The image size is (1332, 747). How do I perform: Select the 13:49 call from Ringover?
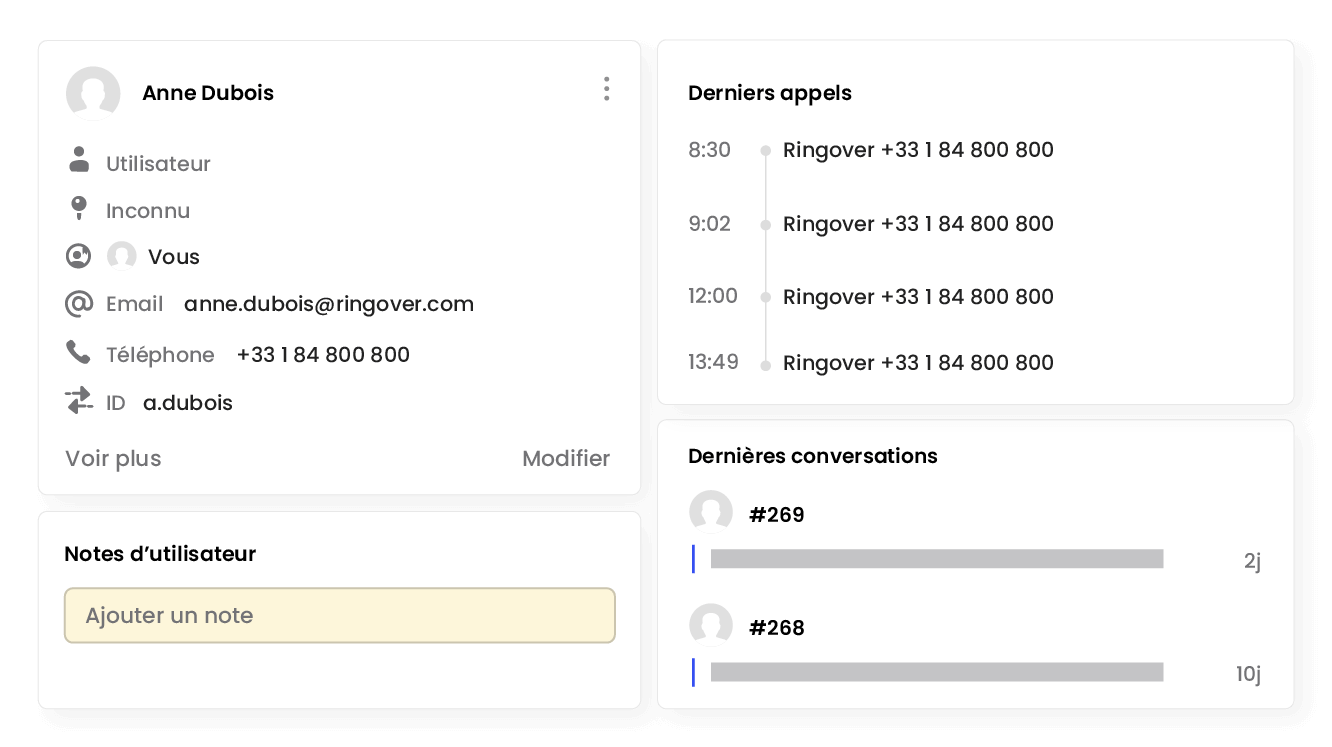point(918,362)
